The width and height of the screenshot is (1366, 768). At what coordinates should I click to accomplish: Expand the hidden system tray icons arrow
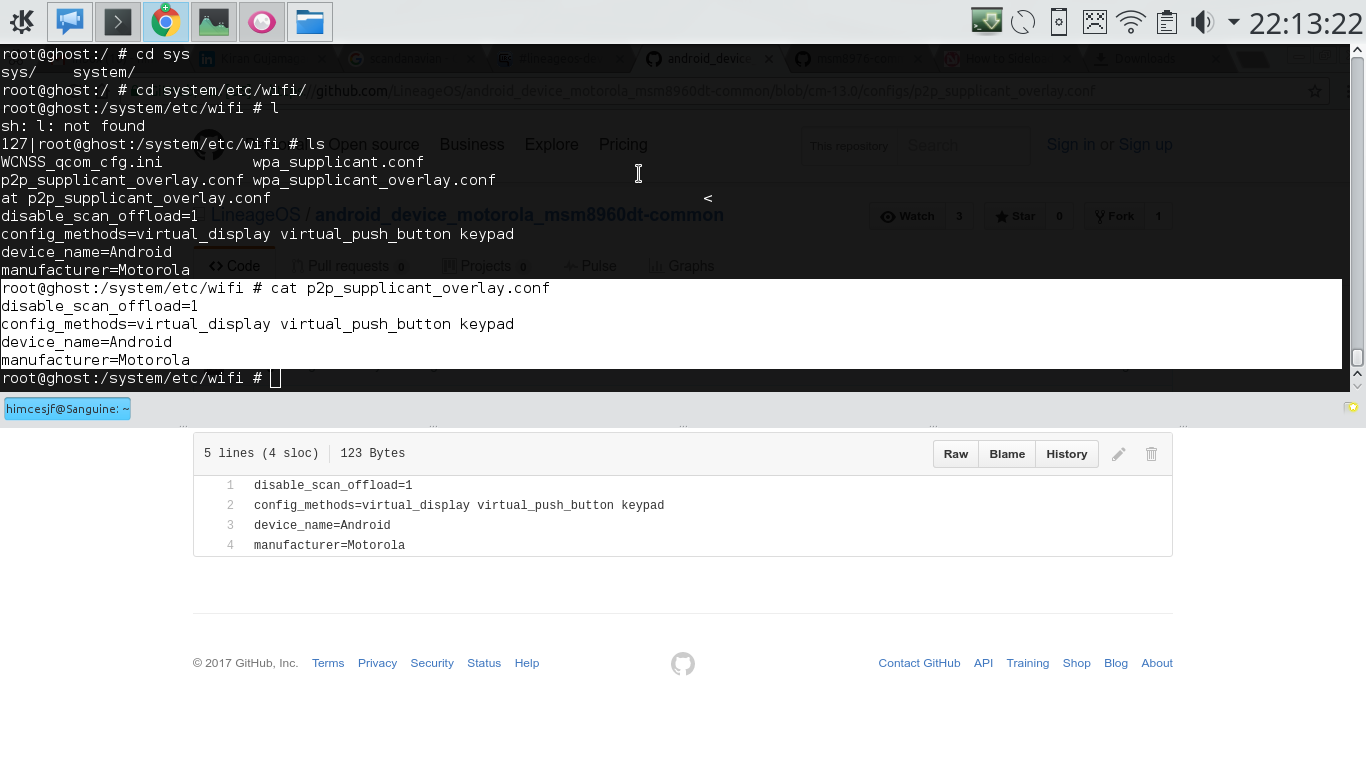tap(1233, 21)
